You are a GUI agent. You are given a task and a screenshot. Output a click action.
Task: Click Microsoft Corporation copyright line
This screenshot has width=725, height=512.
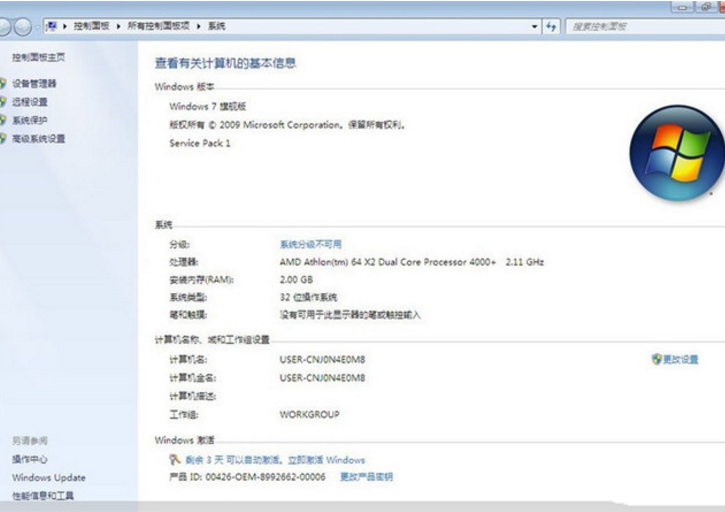tap(287, 125)
